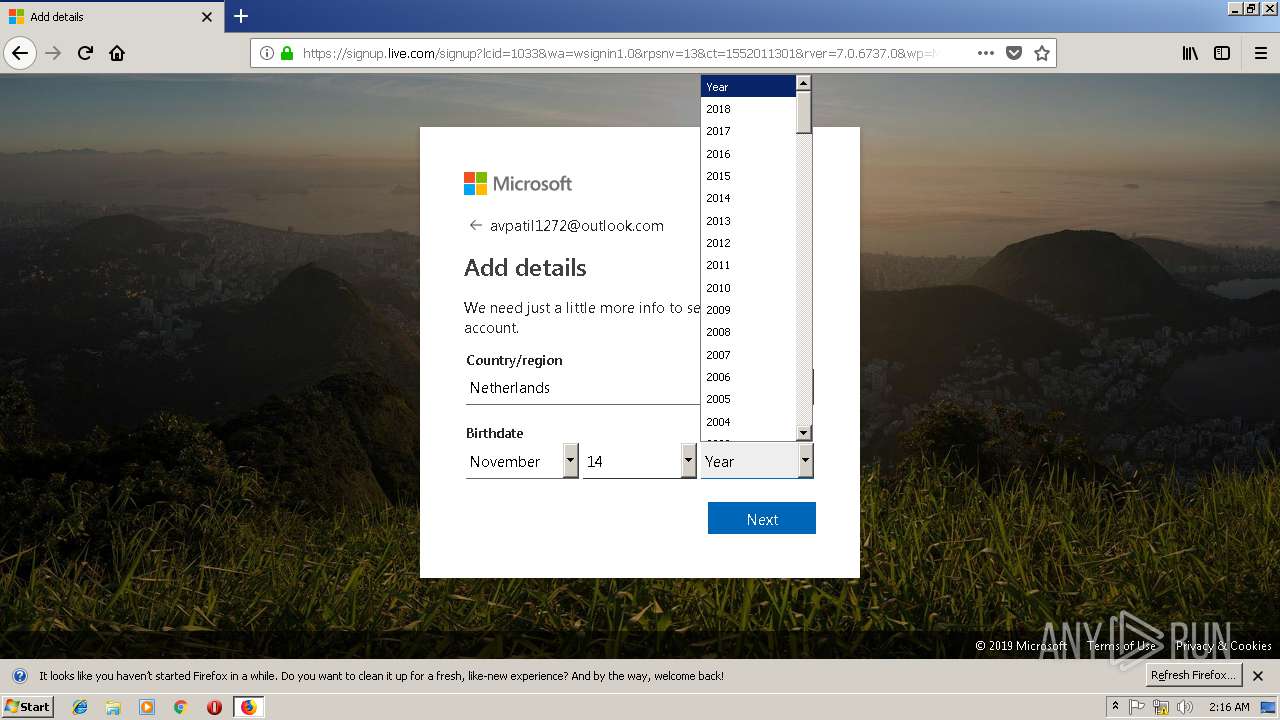Viewport: 1280px width, 720px height.
Task: Open the taskbar file explorer folder
Action: 113,707
